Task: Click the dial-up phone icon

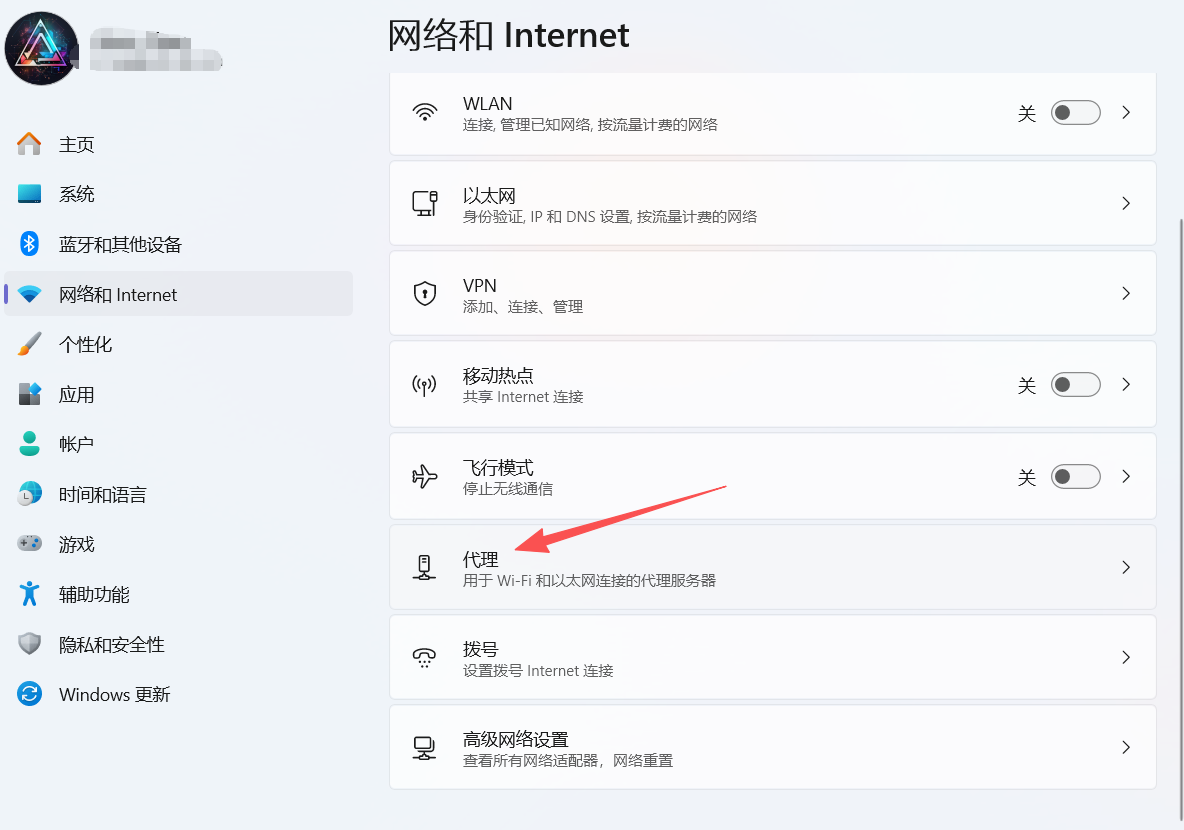Action: [425, 657]
